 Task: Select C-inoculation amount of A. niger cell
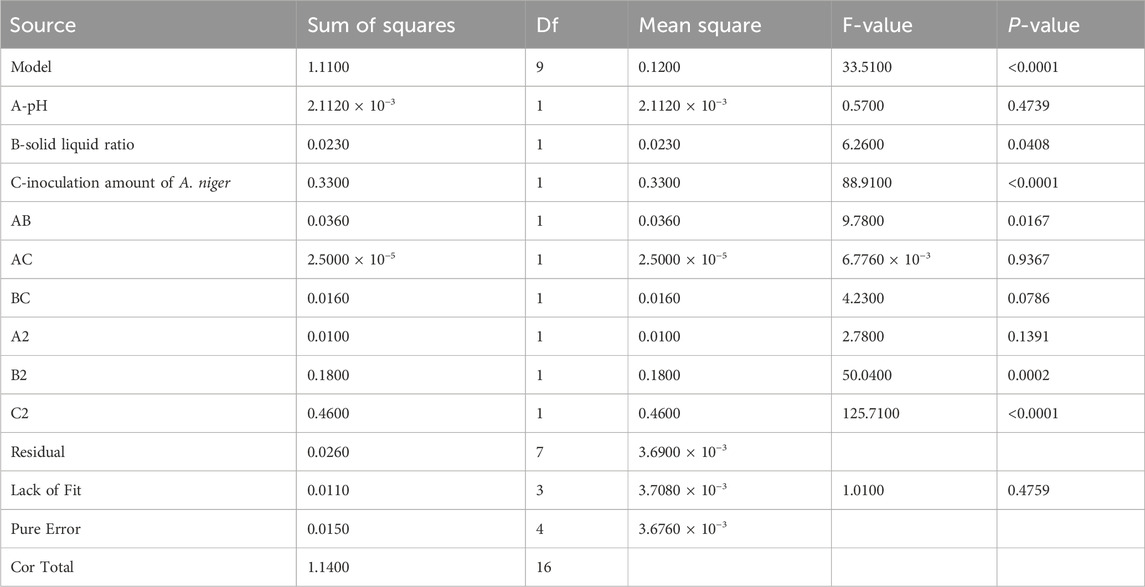tap(120, 183)
